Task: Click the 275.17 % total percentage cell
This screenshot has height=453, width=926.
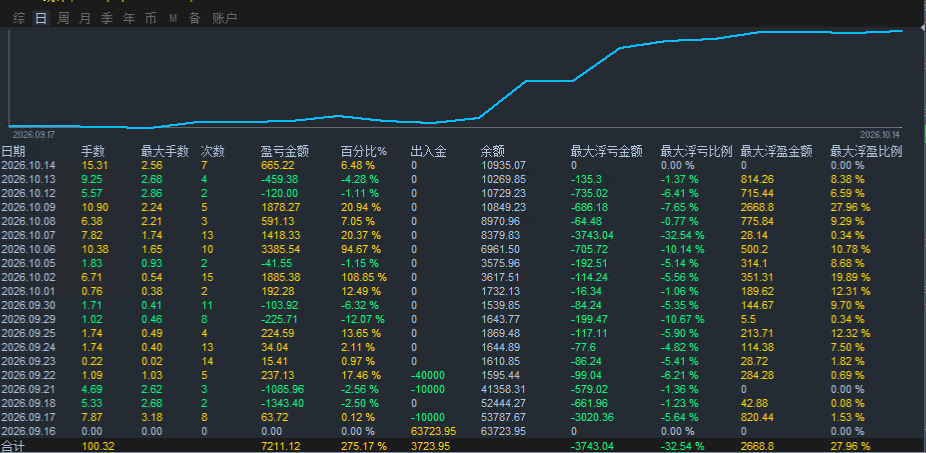Action: tap(364, 447)
